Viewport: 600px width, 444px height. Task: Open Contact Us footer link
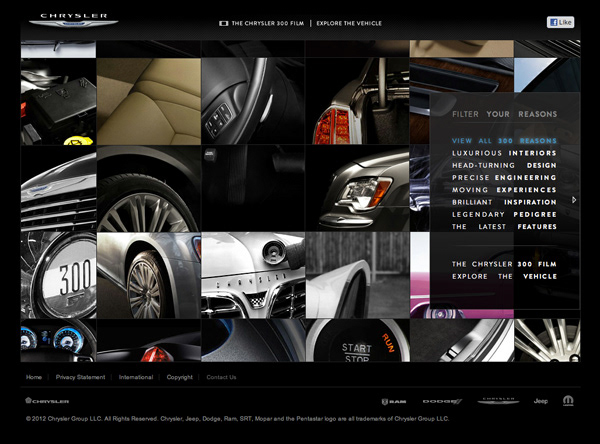click(x=221, y=377)
